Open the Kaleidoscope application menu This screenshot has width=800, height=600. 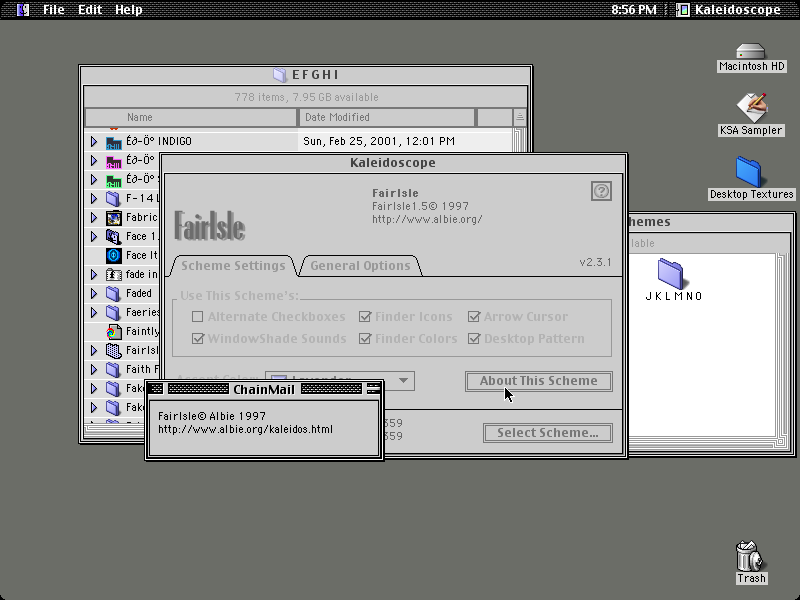pyautogui.click(x=729, y=10)
